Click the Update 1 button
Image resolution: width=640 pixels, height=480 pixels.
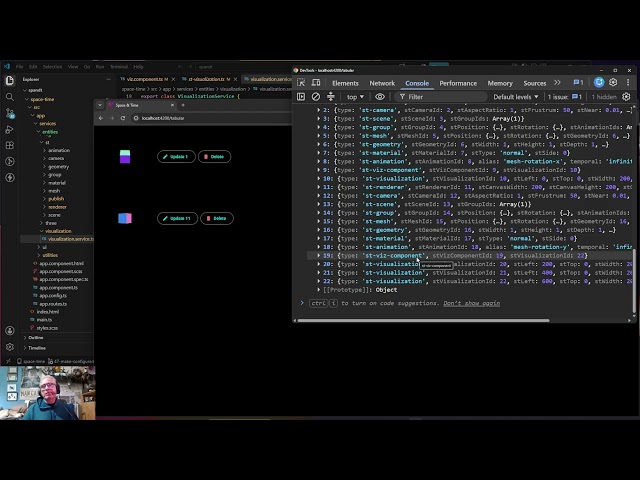[176, 157]
